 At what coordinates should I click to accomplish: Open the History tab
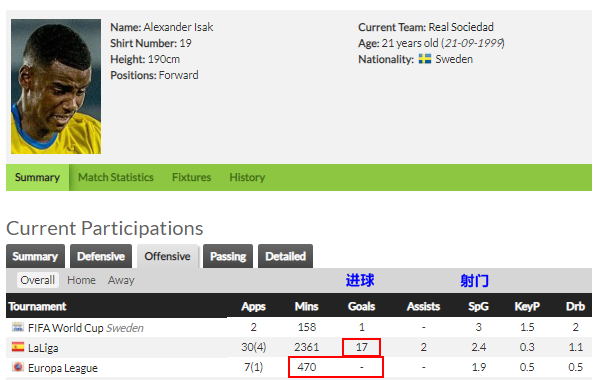[x=247, y=177]
